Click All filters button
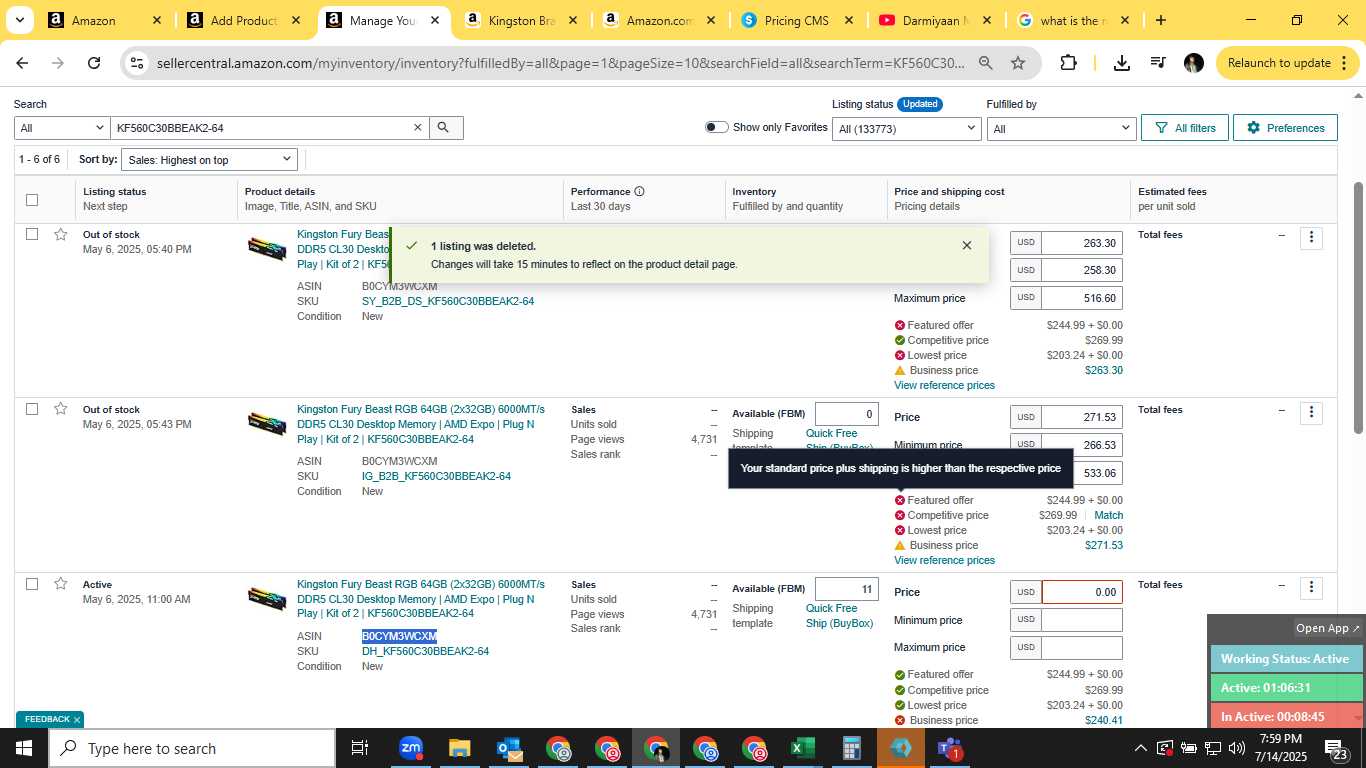This screenshot has height=768, width=1366. [1185, 128]
